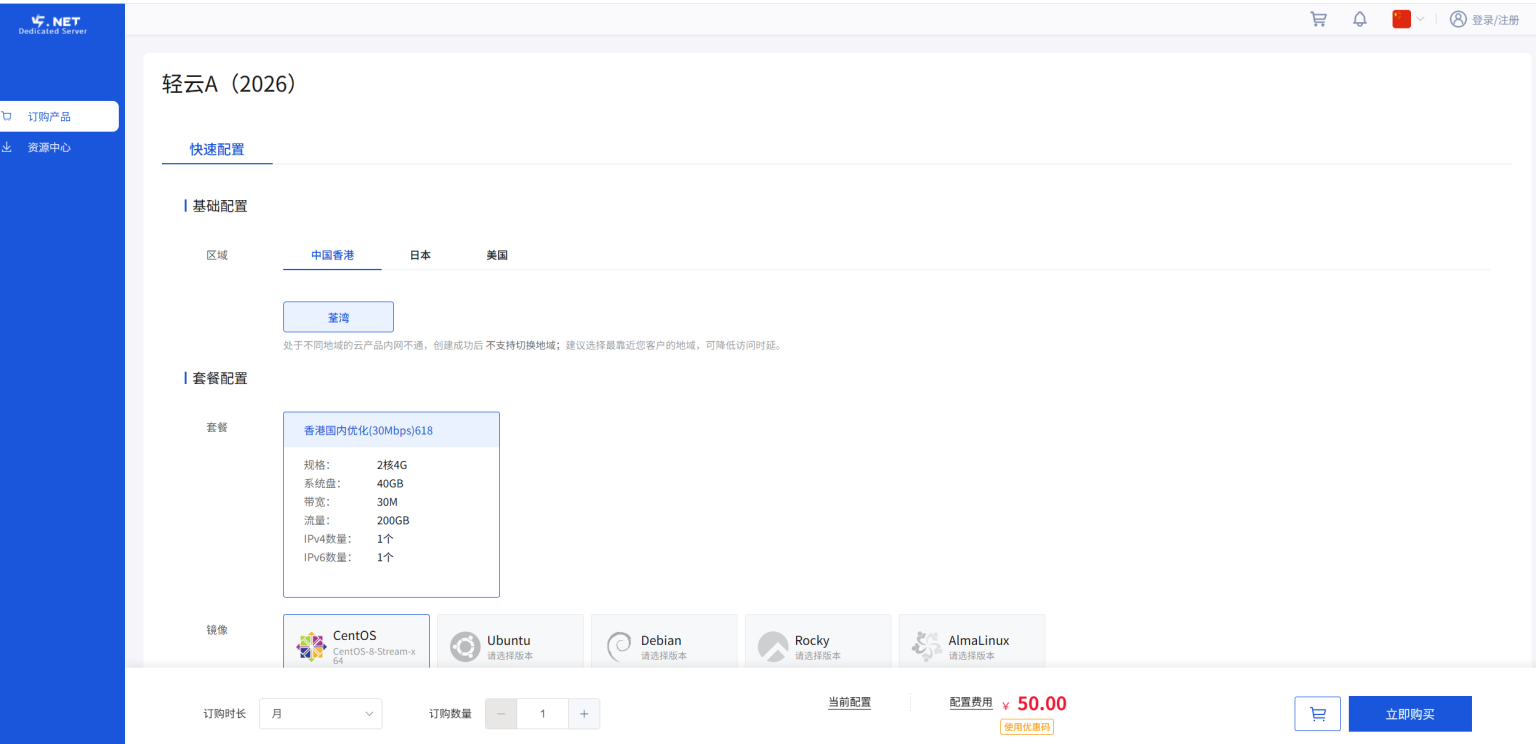Click the 订购产品 cart icon in sidebar
Viewport: 1536px width, 744px height.
(7, 116)
